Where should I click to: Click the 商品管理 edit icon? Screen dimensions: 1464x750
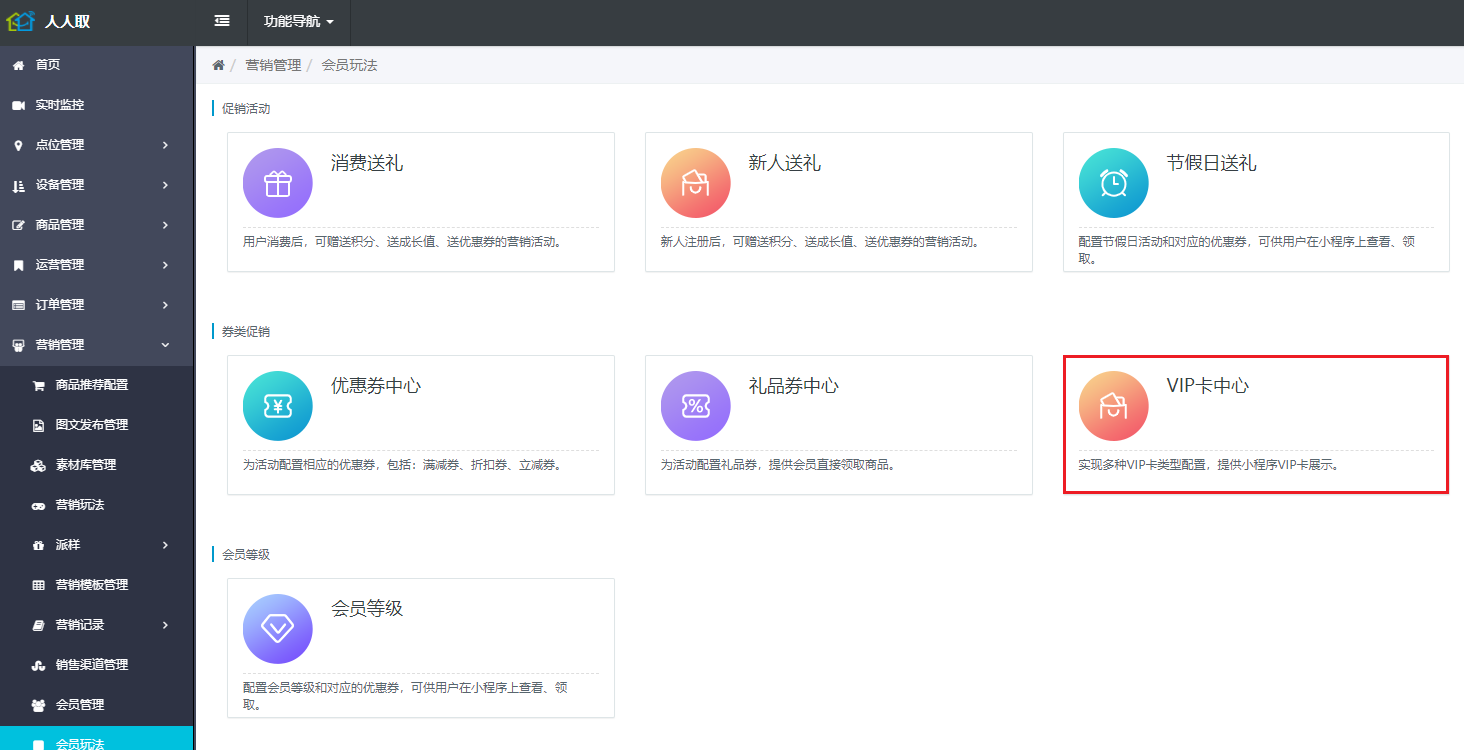coord(18,225)
